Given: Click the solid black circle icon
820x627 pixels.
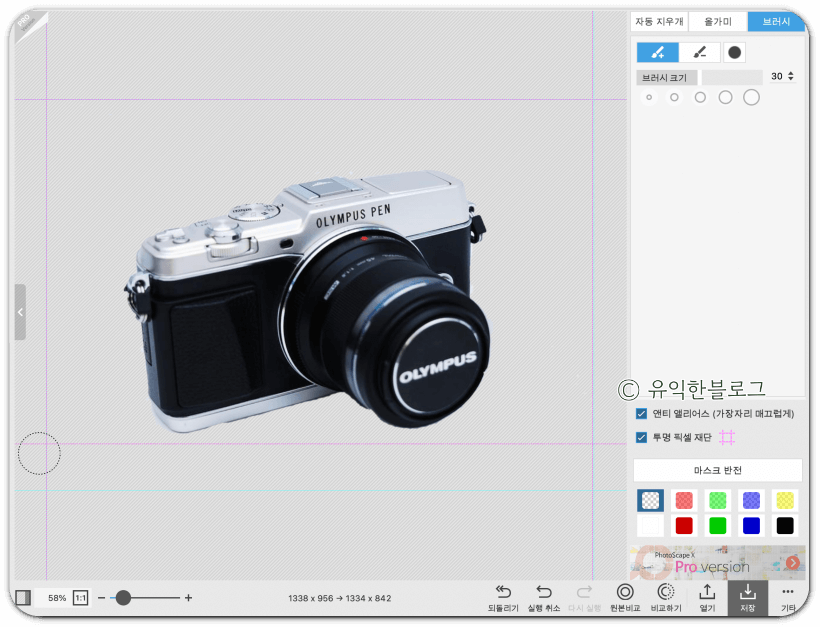Looking at the screenshot, I should pos(734,52).
